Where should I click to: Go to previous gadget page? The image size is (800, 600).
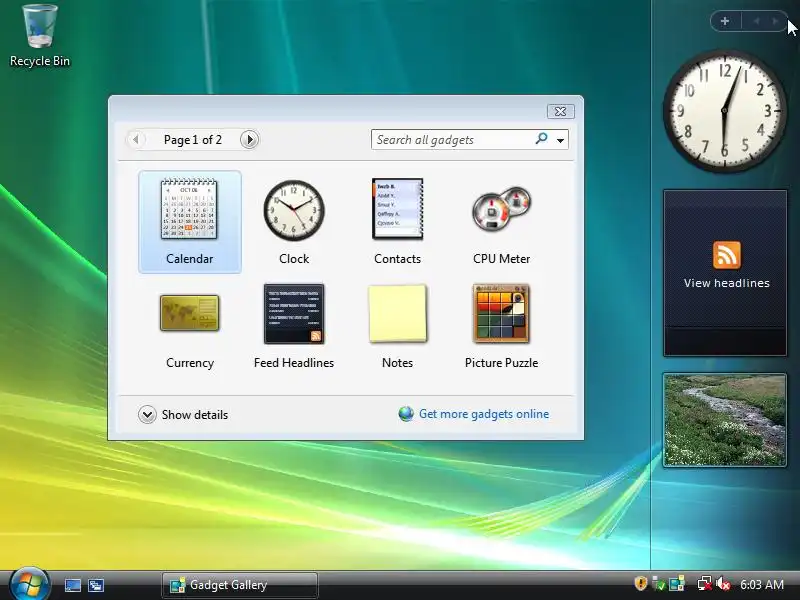(x=136, y=139)
